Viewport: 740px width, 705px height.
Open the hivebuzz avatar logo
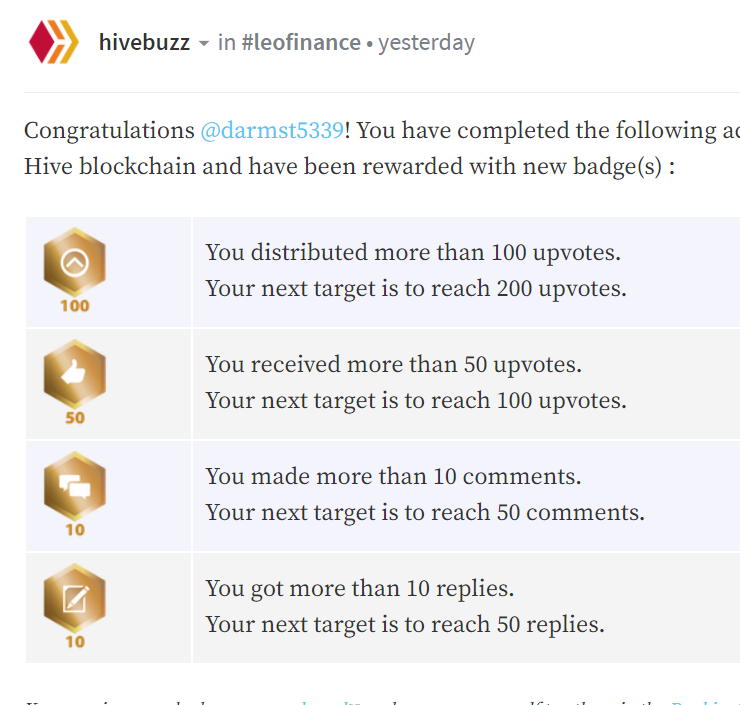point(54,42)
